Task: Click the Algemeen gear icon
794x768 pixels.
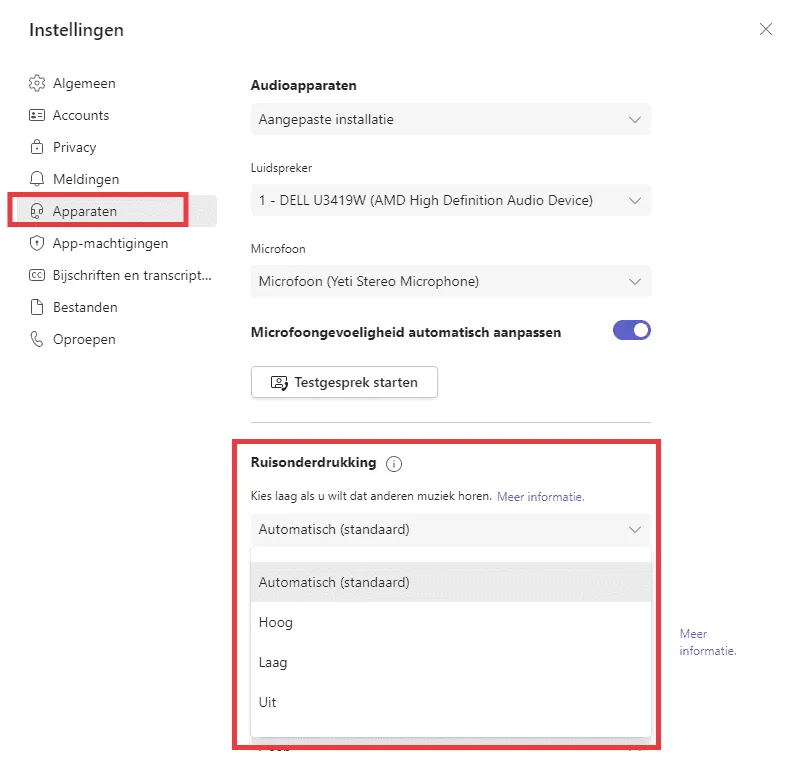Action: (37, 83)
